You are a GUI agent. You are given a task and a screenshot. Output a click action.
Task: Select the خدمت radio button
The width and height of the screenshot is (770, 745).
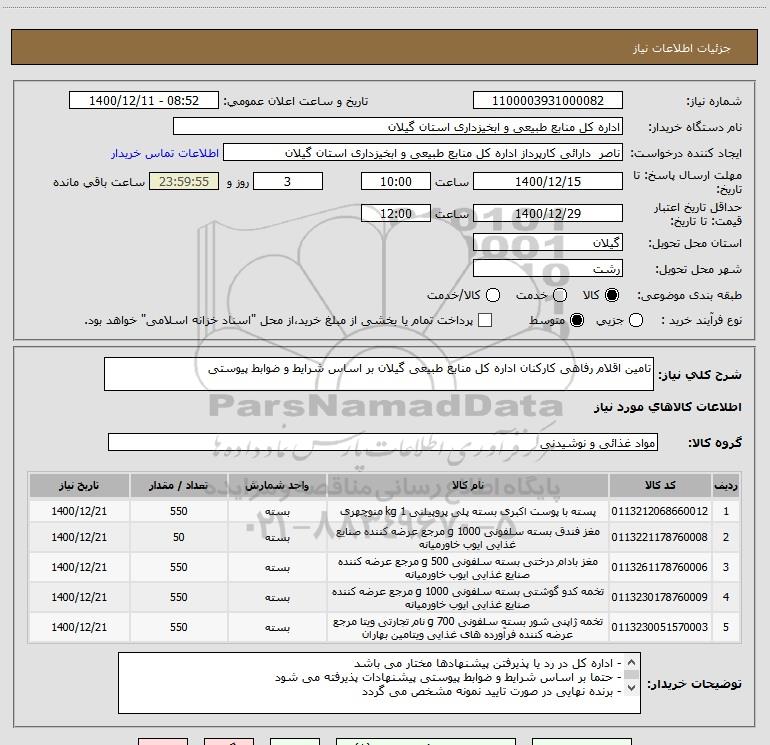[x=560, y=295]
